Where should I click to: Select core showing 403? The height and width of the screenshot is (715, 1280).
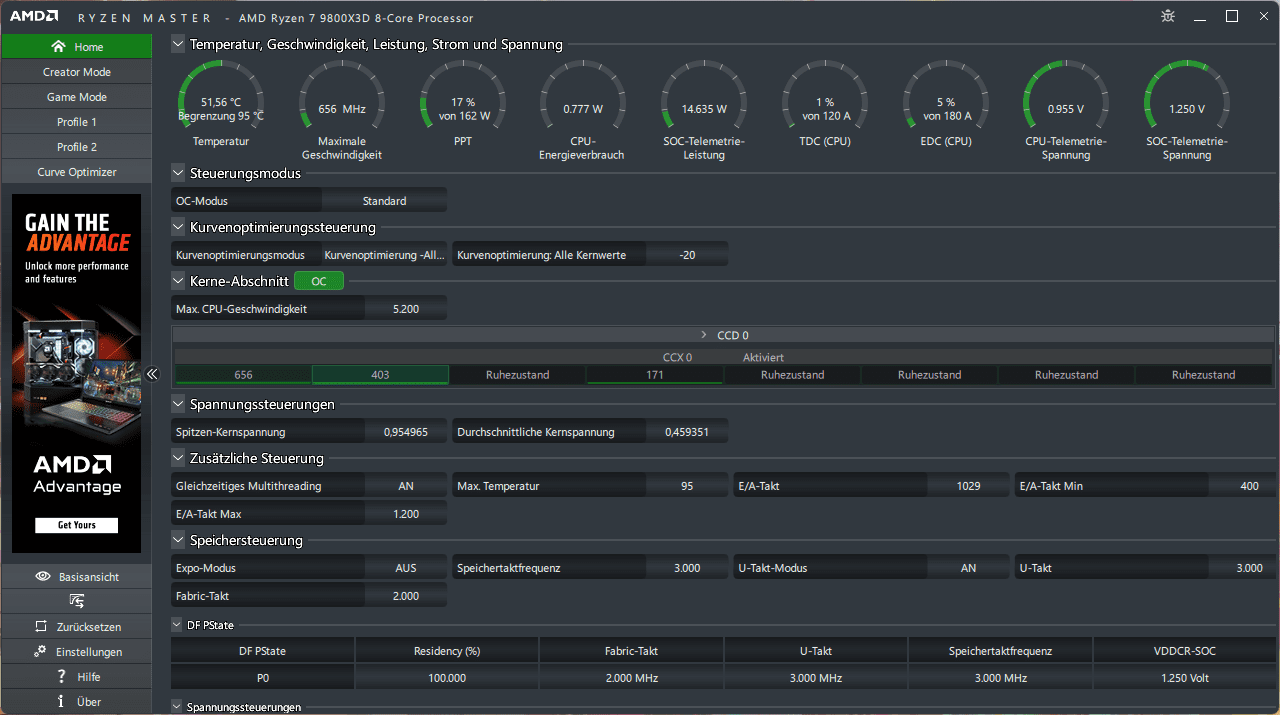pyautogui.click(x=380, y=375)
